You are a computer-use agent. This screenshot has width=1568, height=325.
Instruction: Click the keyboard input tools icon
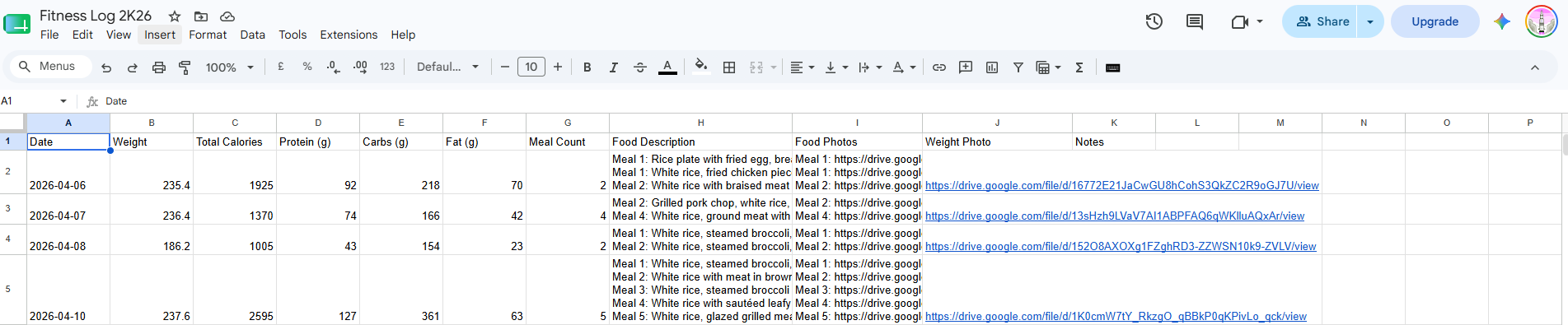[1112, 67]
